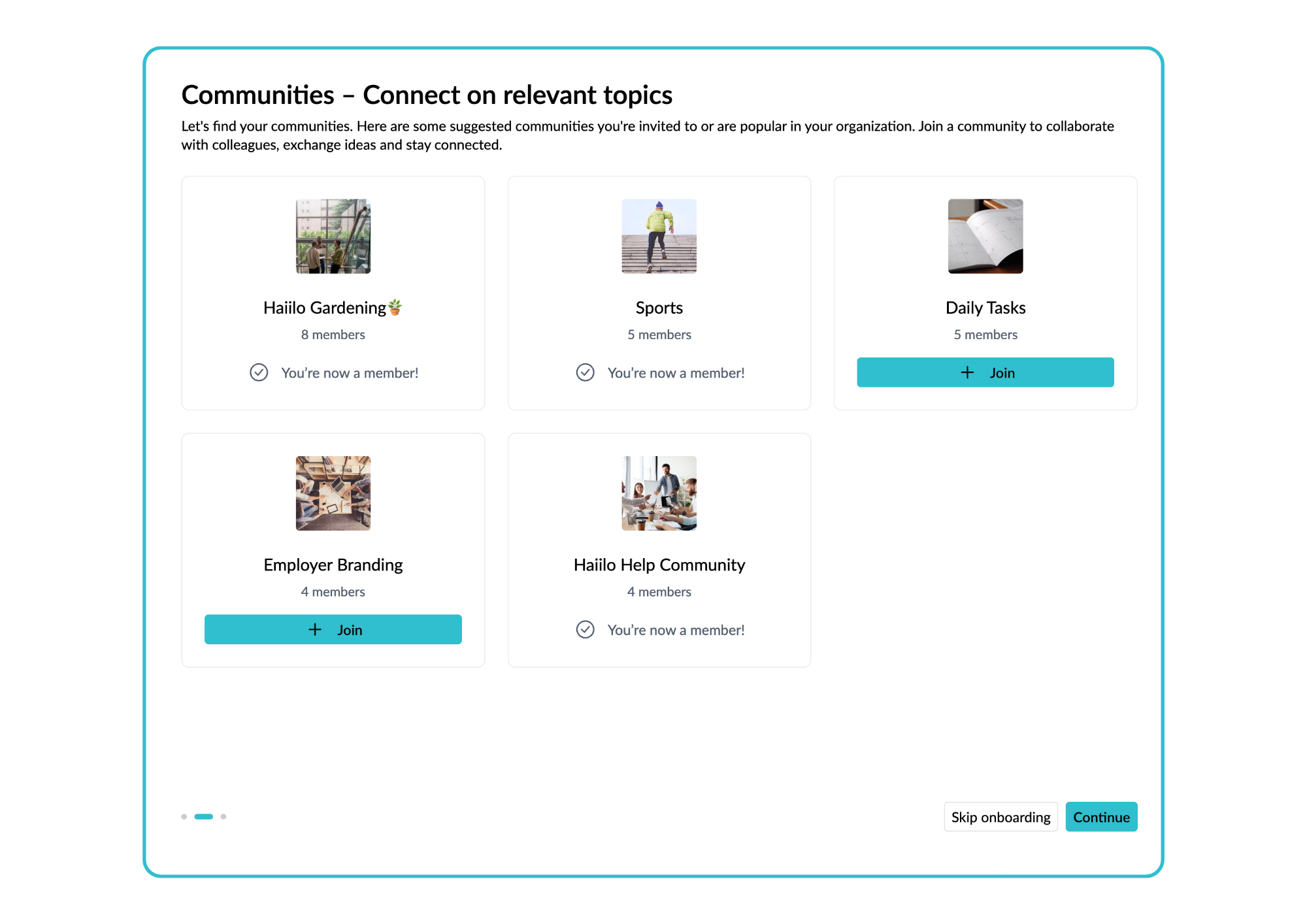Click the checkmark icon under Haiilo Help Community
Viewport: 1307px width, 924px height.
pyautogui.click(x=585, y=629)
